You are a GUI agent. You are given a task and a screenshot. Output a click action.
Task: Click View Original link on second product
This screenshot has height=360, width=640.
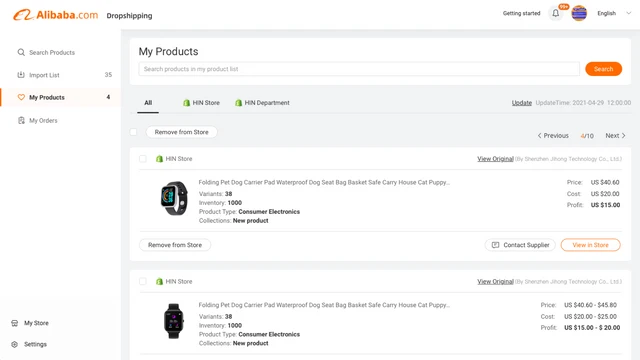click(x=496, y=282)
